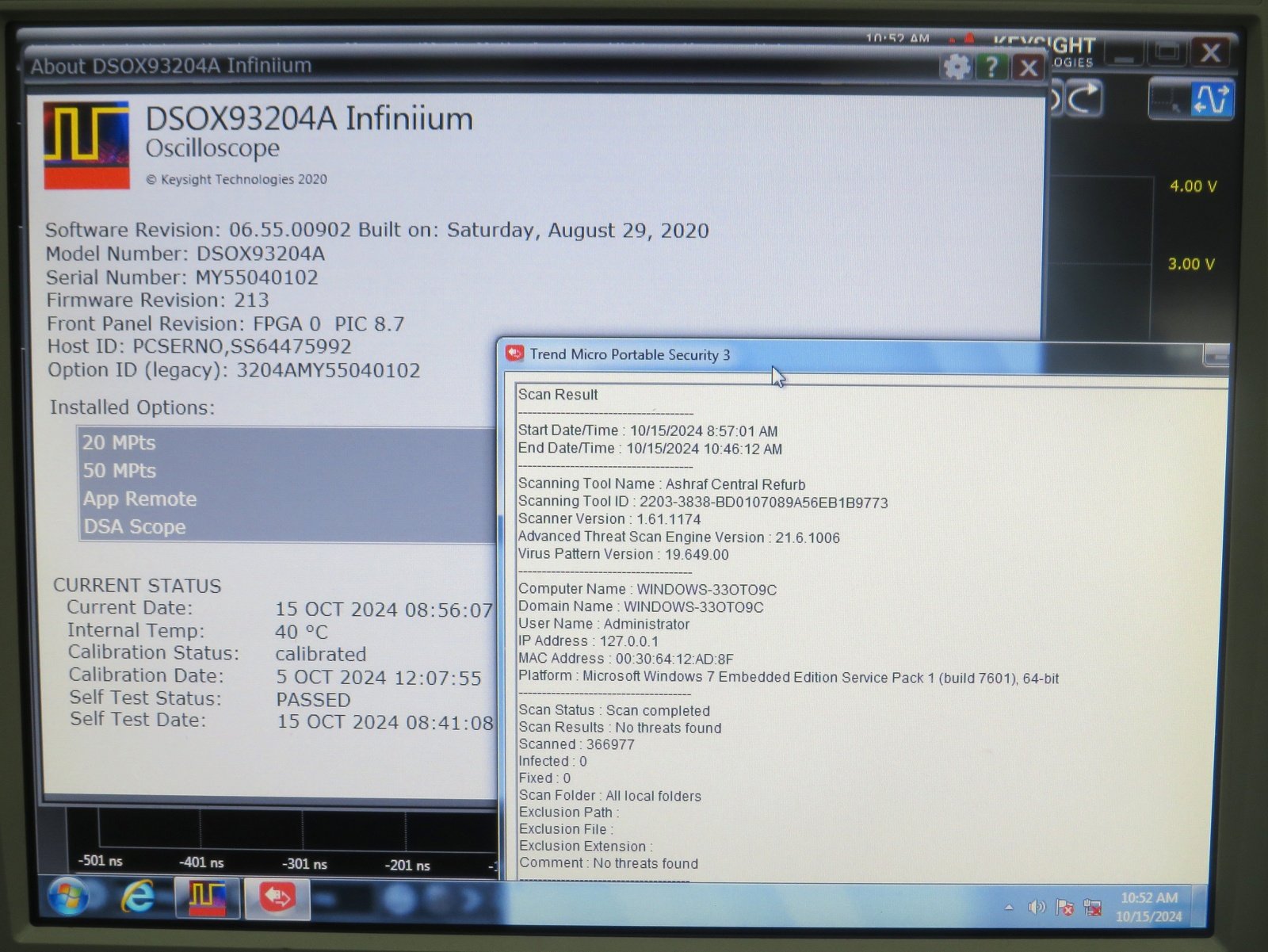The height and width of the screenshot is (952, 1268).
Task: Switch to Infiniium oscilloscope taskbar app
Action: pyautogui.click(x=207, y=899)
